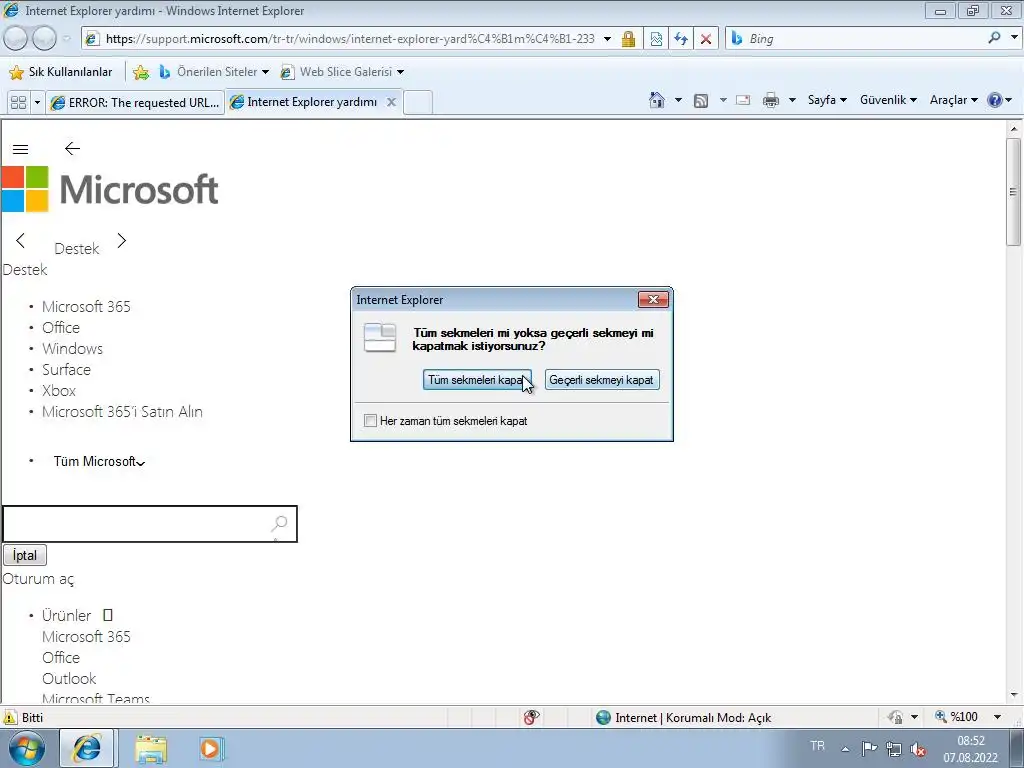This screenshot has height=768, width=1024.
Task: Click the 'Geçerli sekmeyi kapat' button
Action: (601, 380)
